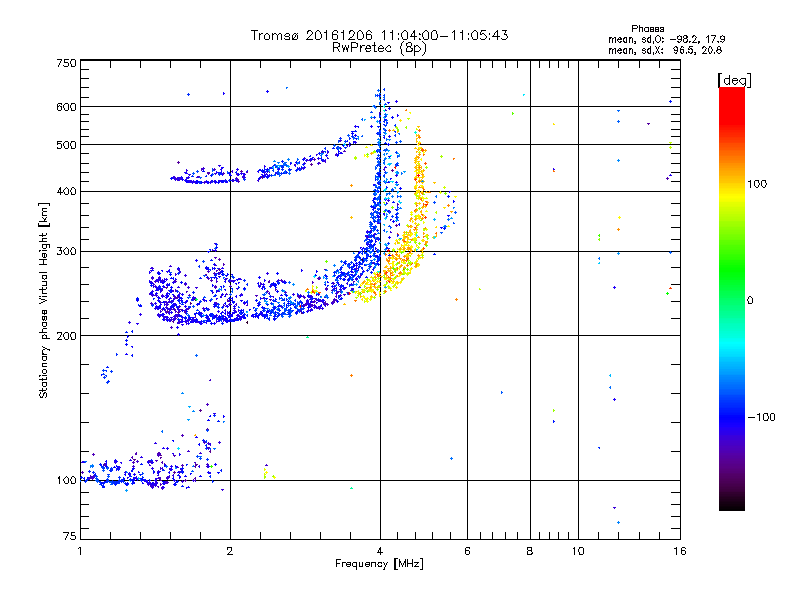This screenshot has height=600, width=800.
Task: Click the y-axis tick label "750"
Action: pos(67,63)
